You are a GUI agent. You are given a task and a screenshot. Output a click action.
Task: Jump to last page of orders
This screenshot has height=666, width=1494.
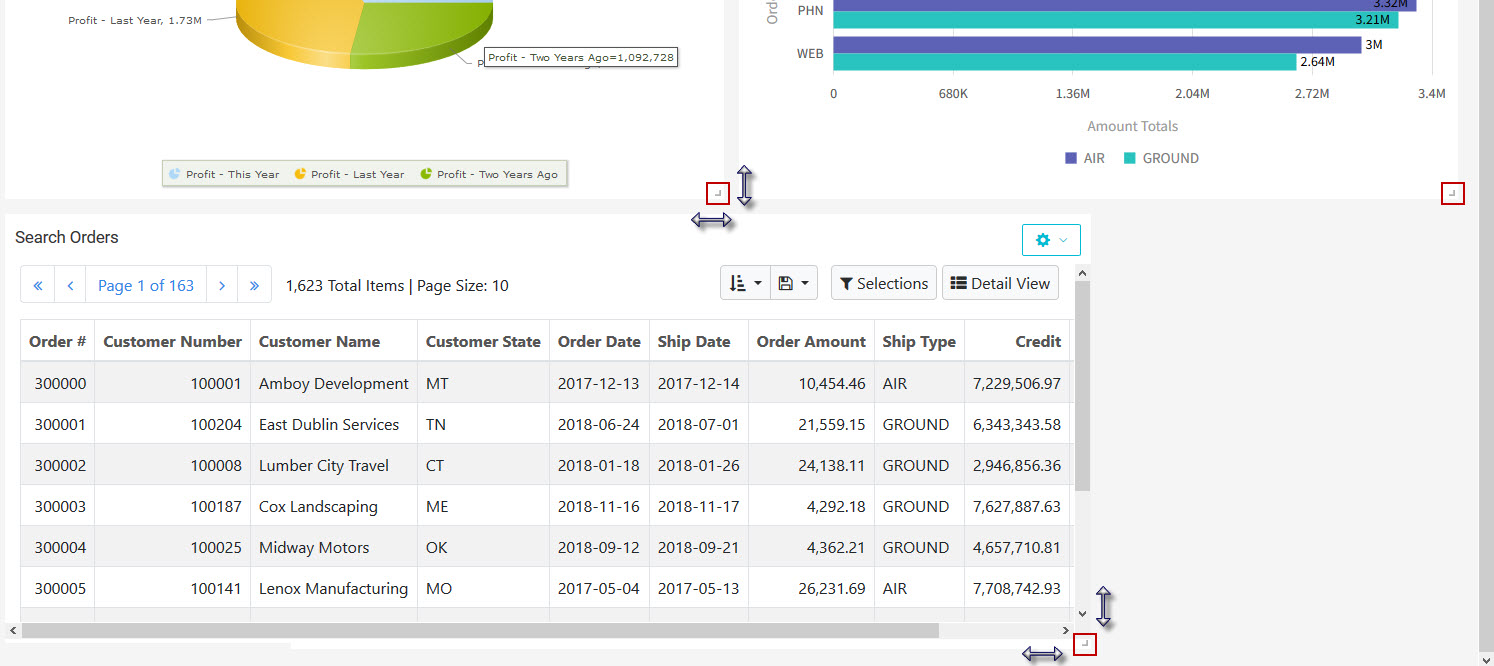254,286
